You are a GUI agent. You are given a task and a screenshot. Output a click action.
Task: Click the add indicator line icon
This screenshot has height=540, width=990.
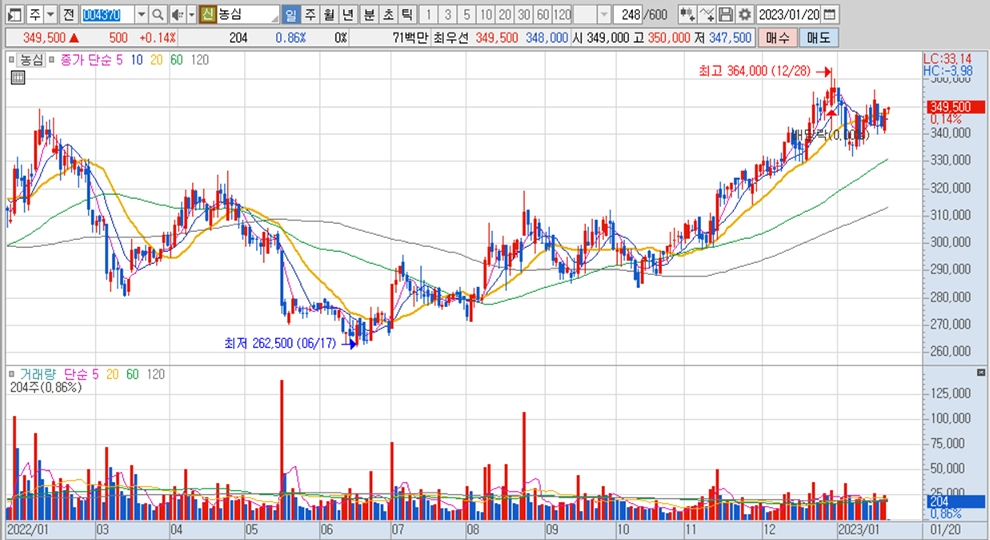707,15
